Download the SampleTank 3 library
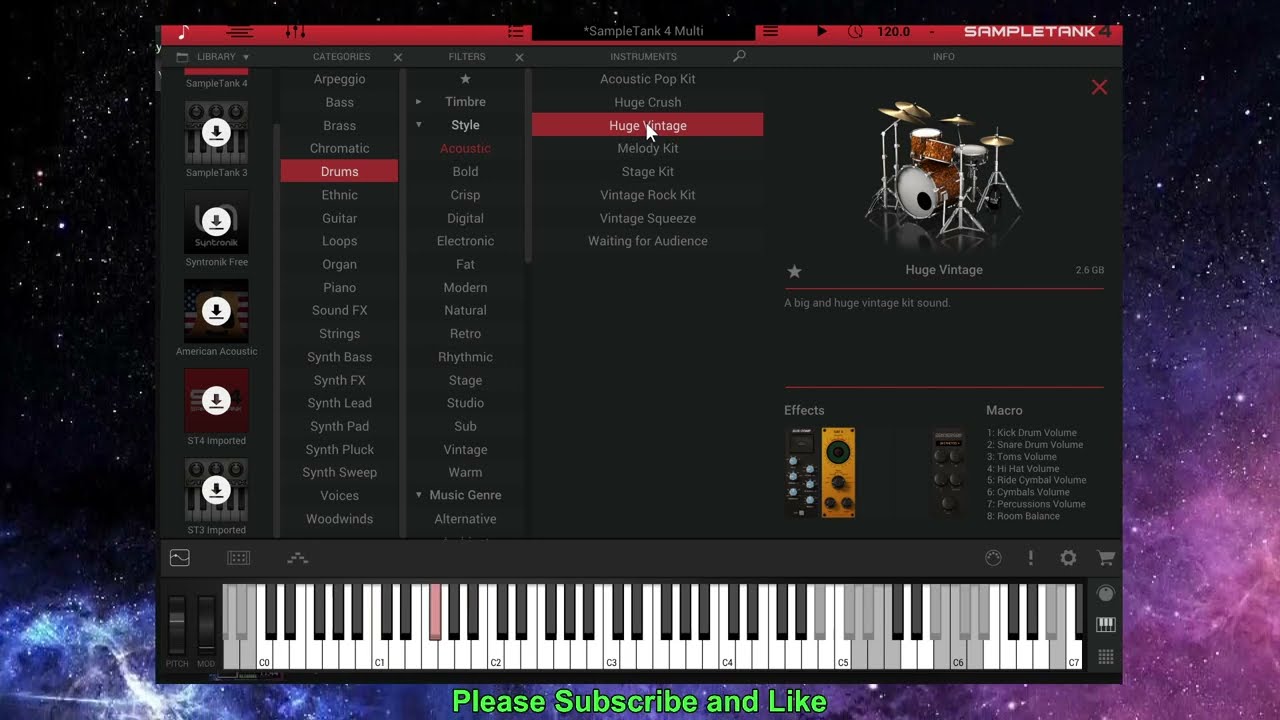Image resolution: width=1280 pixels, height=720 pixels. (x=216, y=132)
